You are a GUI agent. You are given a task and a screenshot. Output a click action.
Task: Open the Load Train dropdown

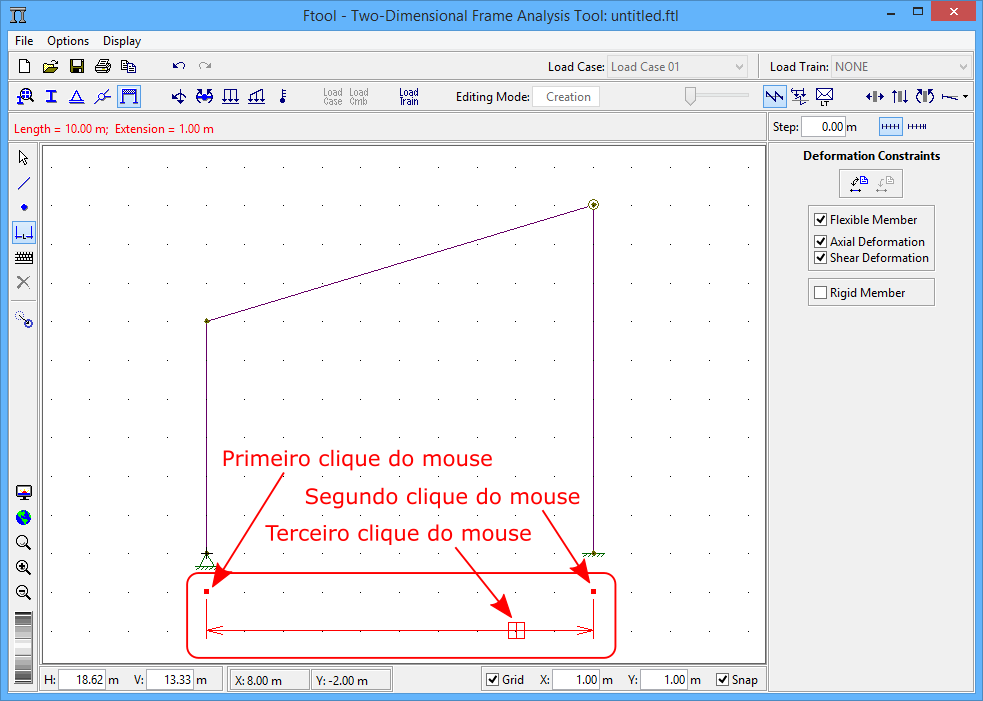pos(963,67)
